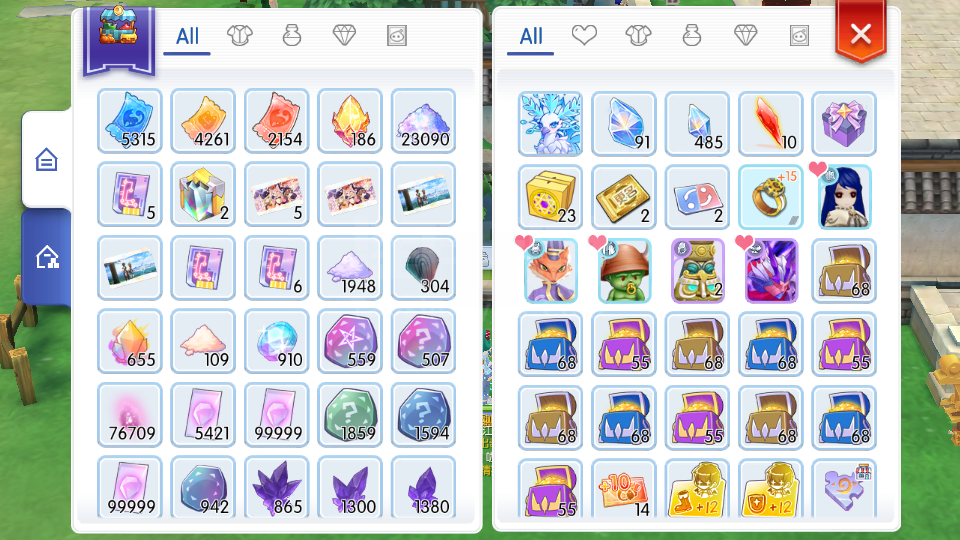Click the orange ticket item showing 4261
This screenshot has width=960, height=540.
point(203,121)
